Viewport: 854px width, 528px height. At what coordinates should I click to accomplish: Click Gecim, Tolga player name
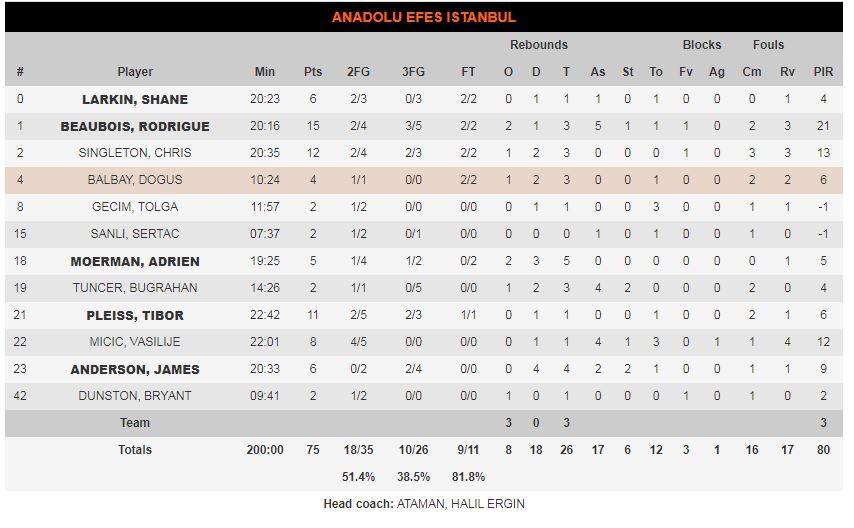coord(135,207)
